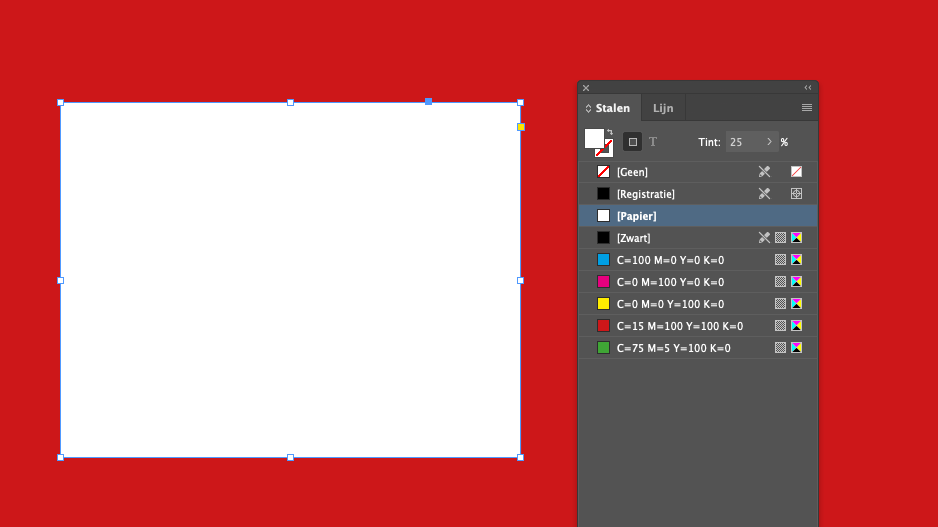This screenshot has width=938, height=527.
Task: Collapse the panel with the double arrow
Action: 808,88
